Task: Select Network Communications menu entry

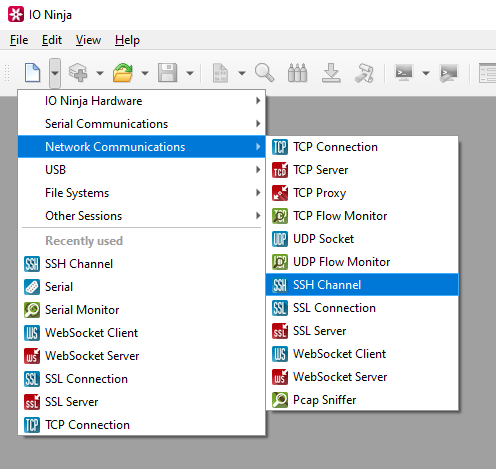Action: click(142, 147)
